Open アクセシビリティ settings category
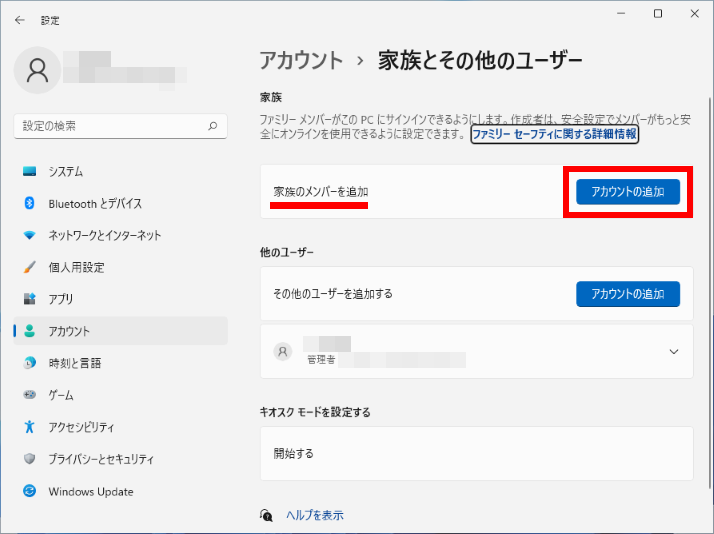Screen dimensions: 714x534 121,427
